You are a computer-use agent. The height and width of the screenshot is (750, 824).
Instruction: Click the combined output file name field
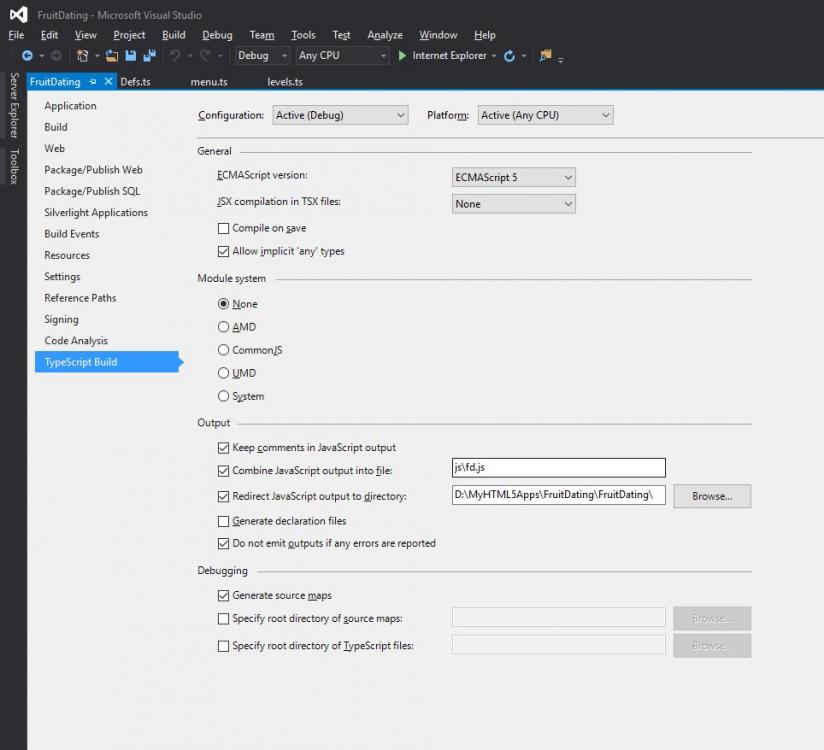559,467
